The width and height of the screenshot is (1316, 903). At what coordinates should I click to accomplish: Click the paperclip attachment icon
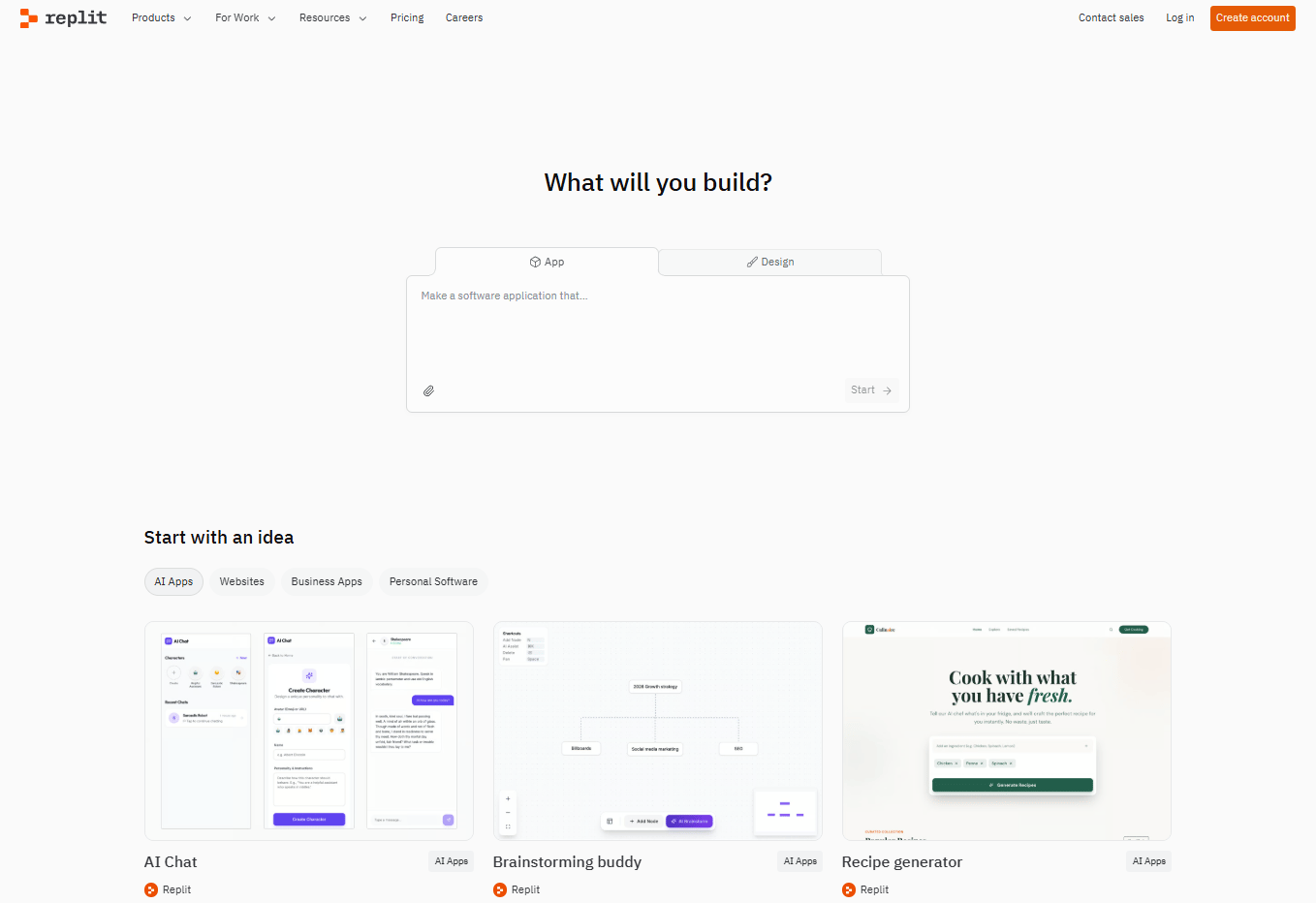pyautogui.click(x=427, y=390)
